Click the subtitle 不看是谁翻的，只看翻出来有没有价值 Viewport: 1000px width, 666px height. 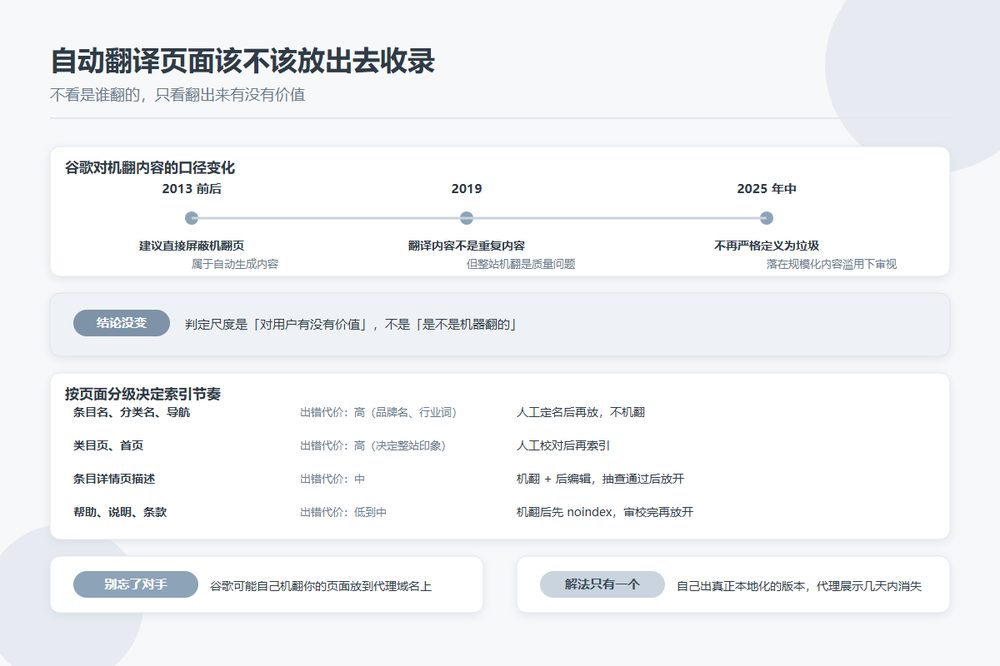click(x=177, y=95)
